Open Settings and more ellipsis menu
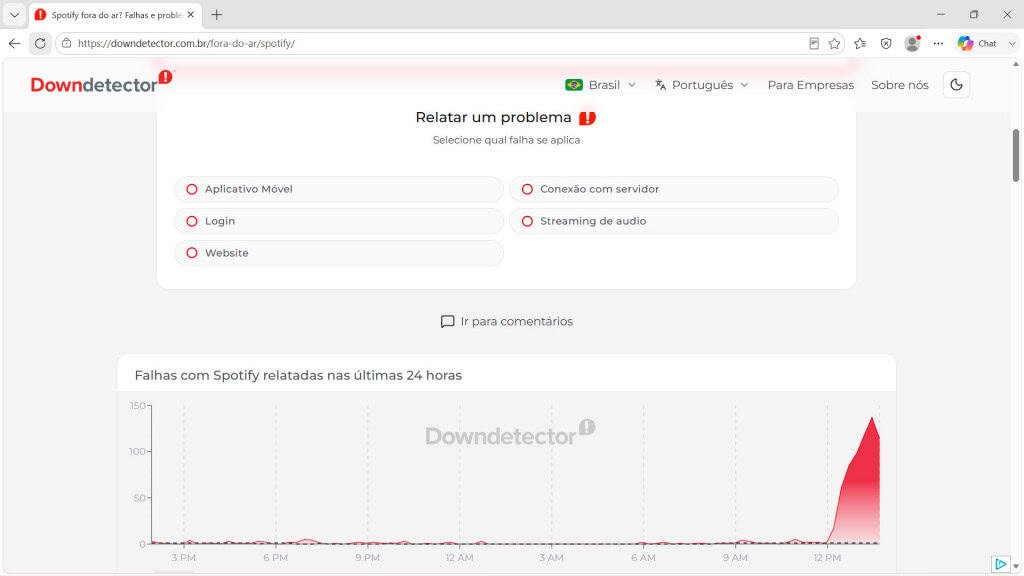 click(938, 43)
